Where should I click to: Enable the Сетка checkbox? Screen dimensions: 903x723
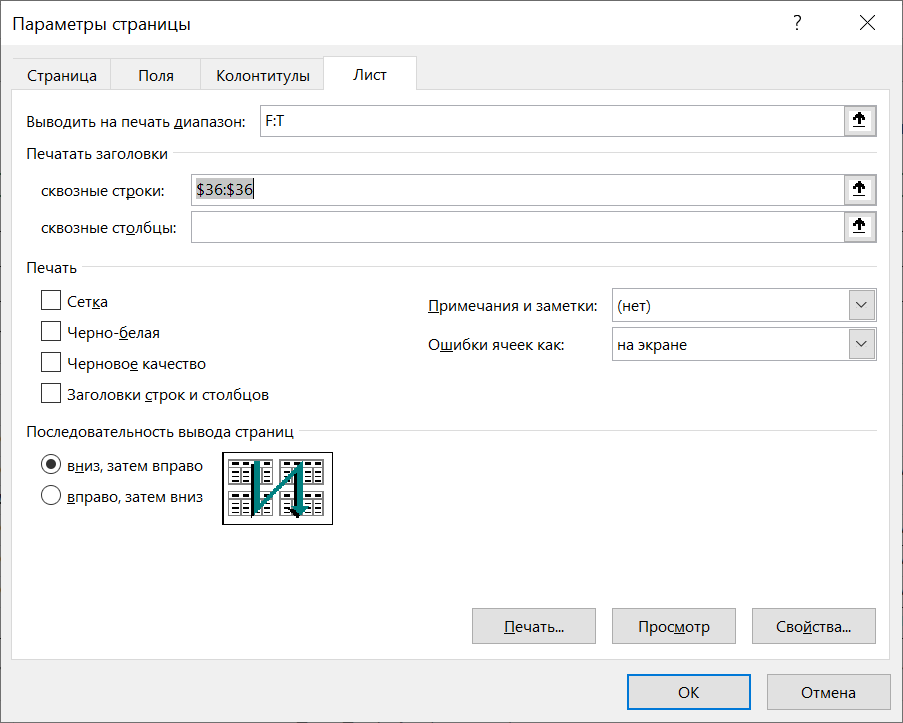click(x=51, y=300)
